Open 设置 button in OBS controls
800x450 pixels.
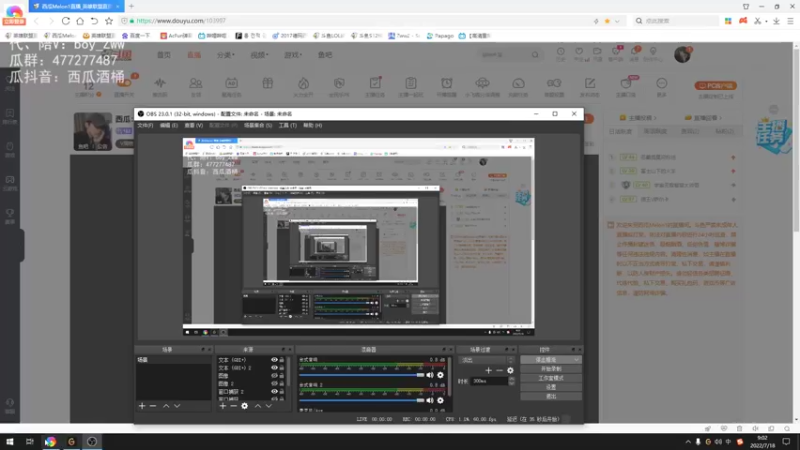(551, 387)
